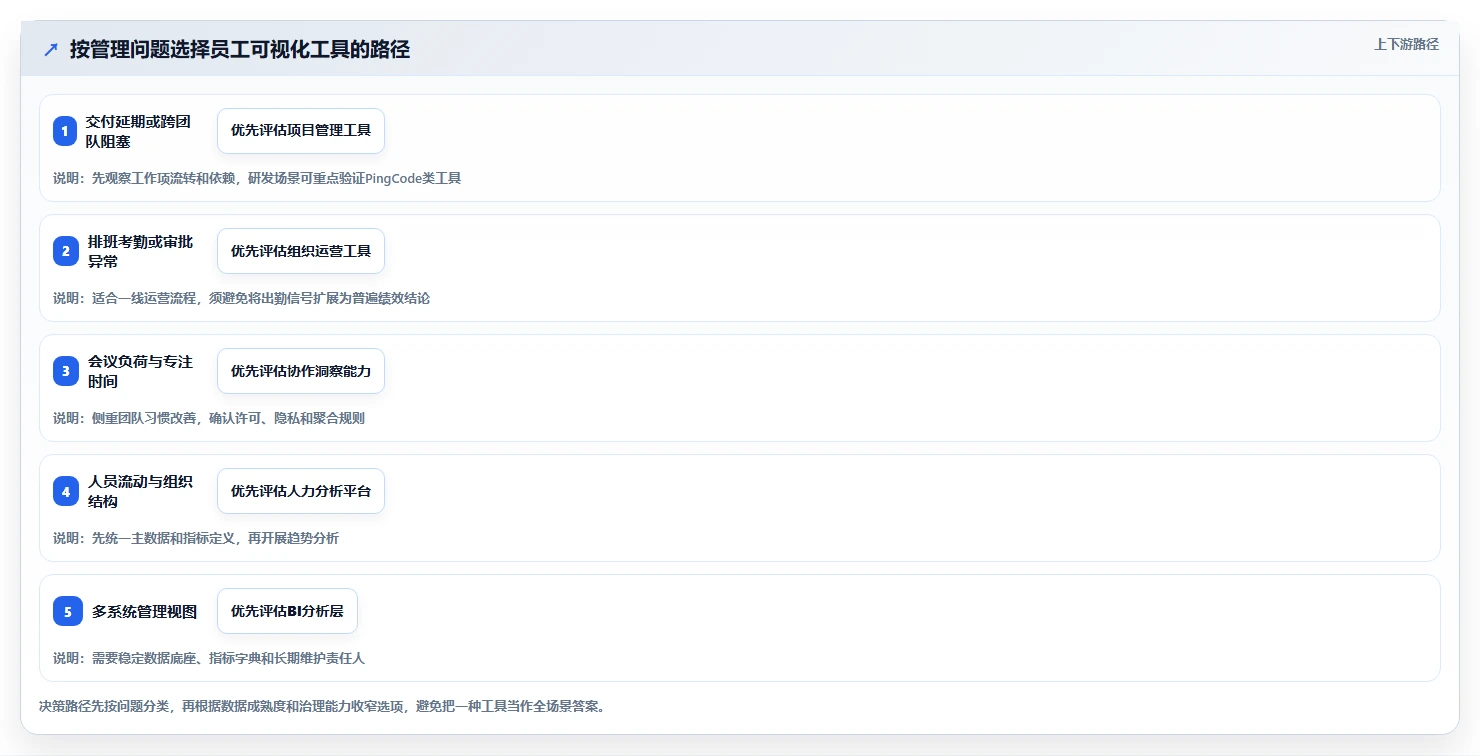The image size is (1480, 756).
Task: Click the arrow icon beside the title
Action: tap(51, 50)
